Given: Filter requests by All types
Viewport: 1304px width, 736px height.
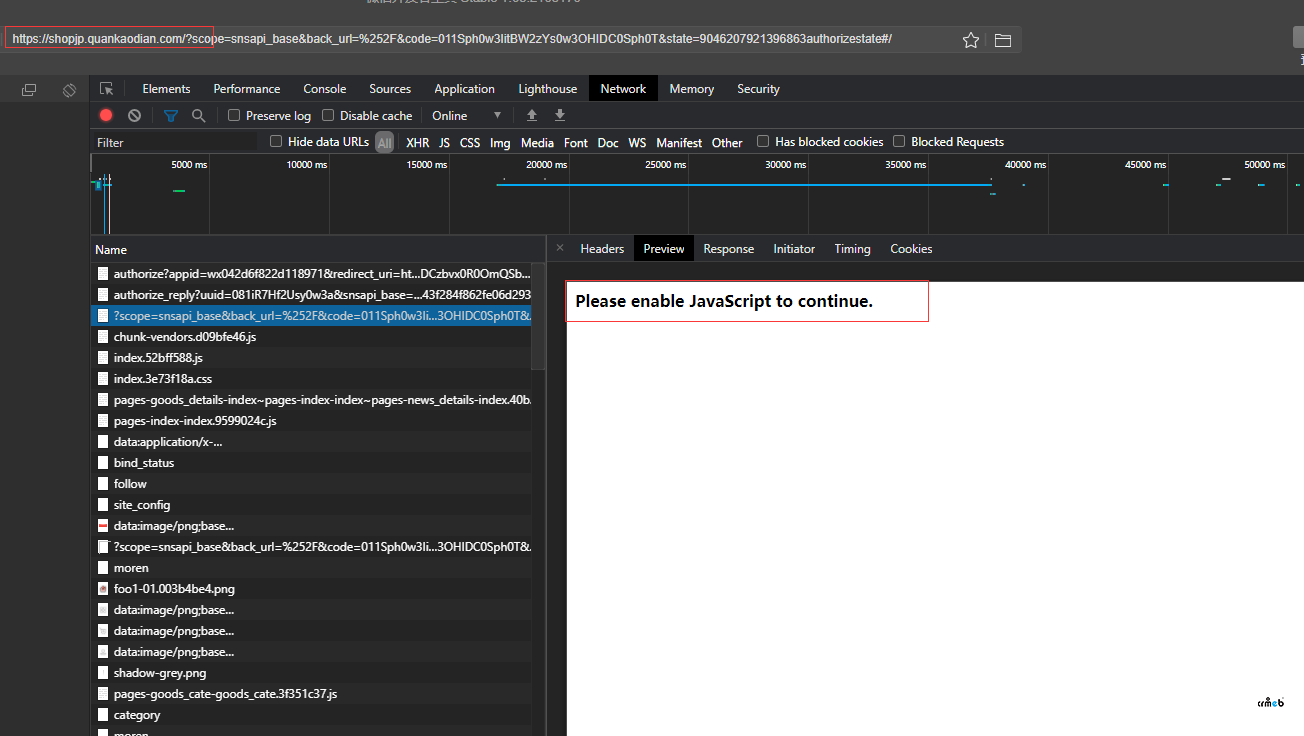Looking at the screenshot, I should coord(385,143).
